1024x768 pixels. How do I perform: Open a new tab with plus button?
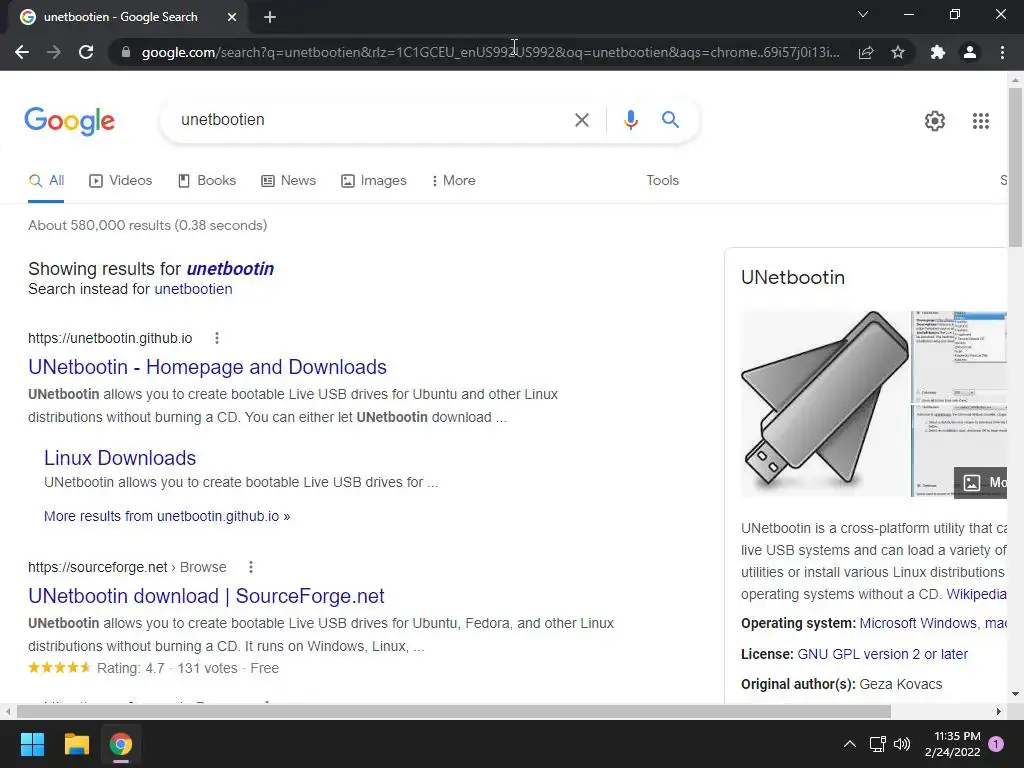[x=270, y=17]
